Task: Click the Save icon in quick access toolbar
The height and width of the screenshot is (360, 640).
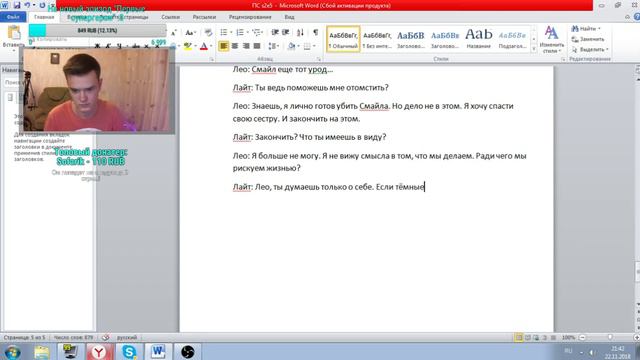Action: (x=17, y=5)
